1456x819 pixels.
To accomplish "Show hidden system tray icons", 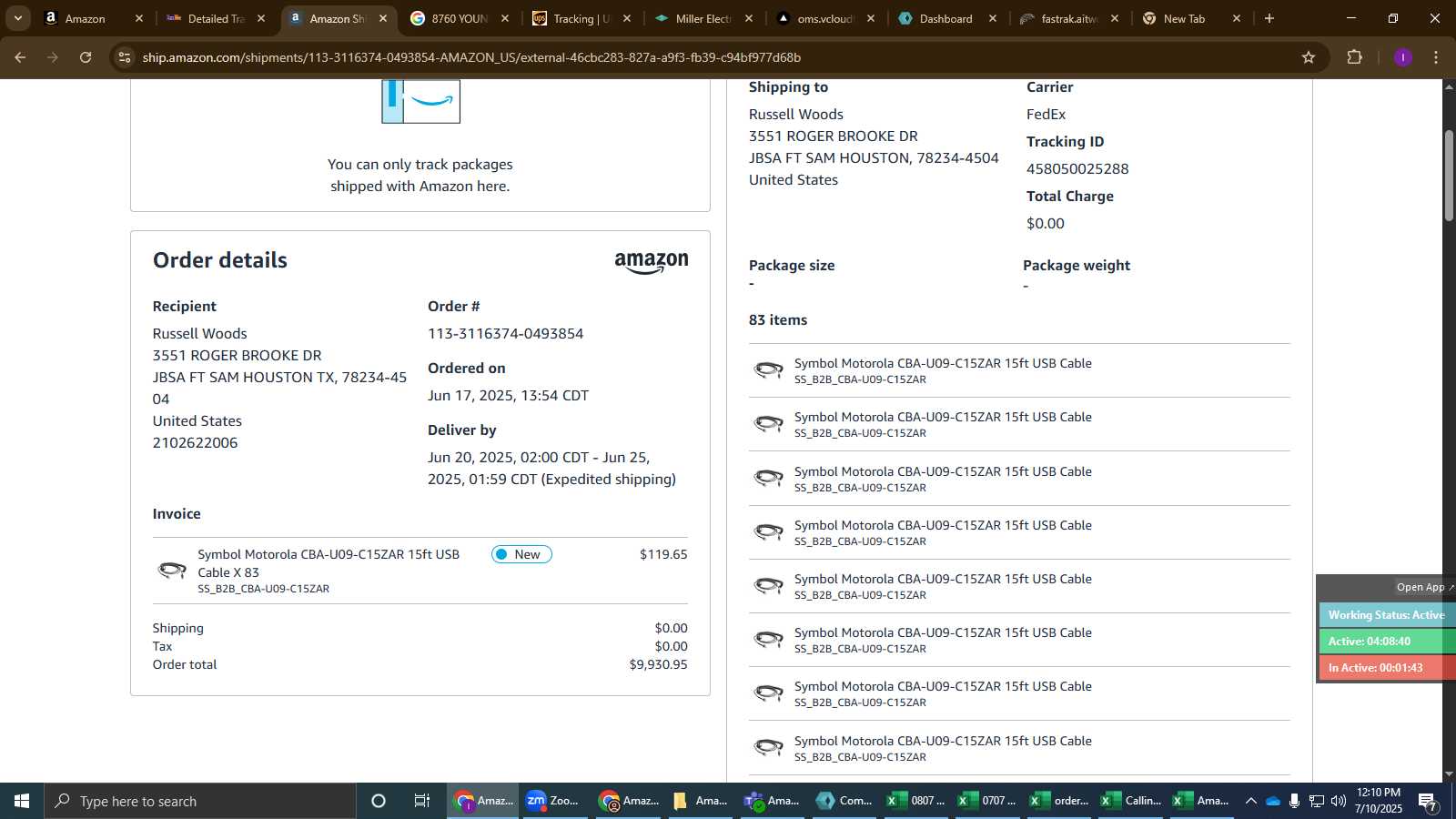I will pyautogui.click(x=1251, y=801).
